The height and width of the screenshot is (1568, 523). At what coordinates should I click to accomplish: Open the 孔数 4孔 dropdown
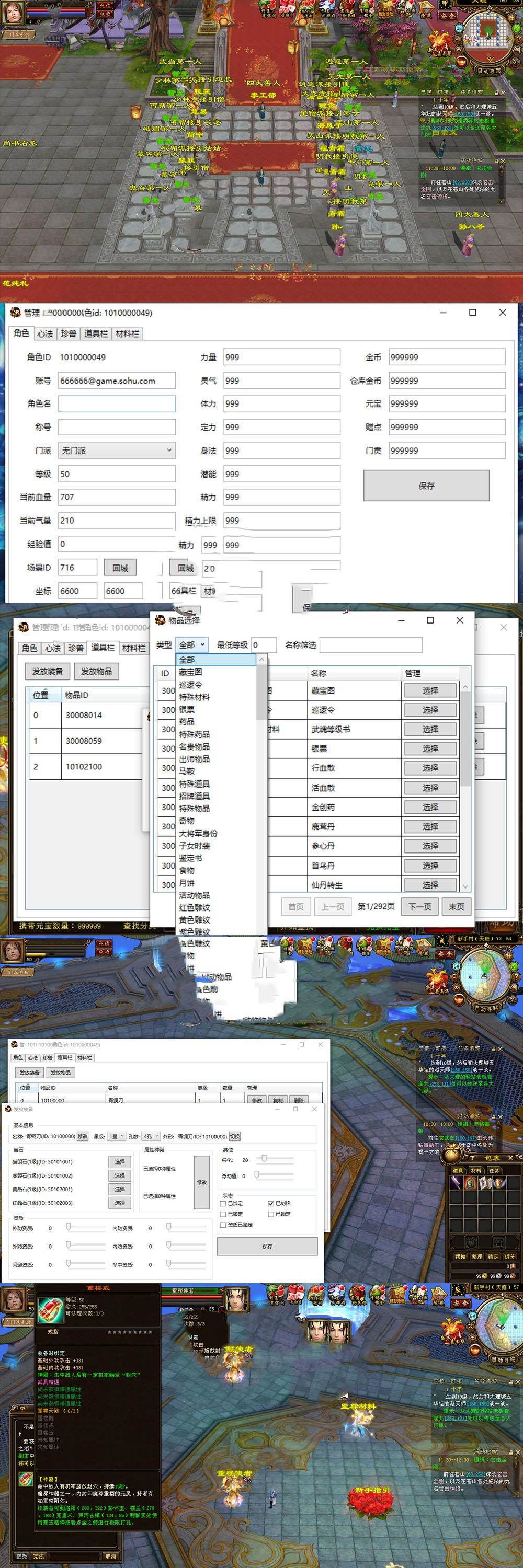click(151, 1136)
